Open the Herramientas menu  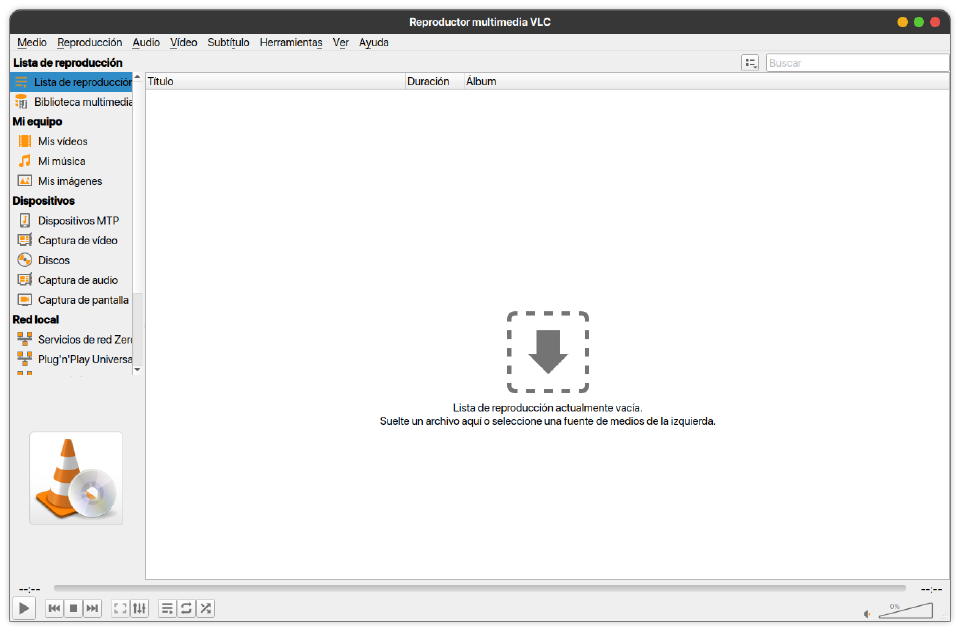click(x=290, y=42)
